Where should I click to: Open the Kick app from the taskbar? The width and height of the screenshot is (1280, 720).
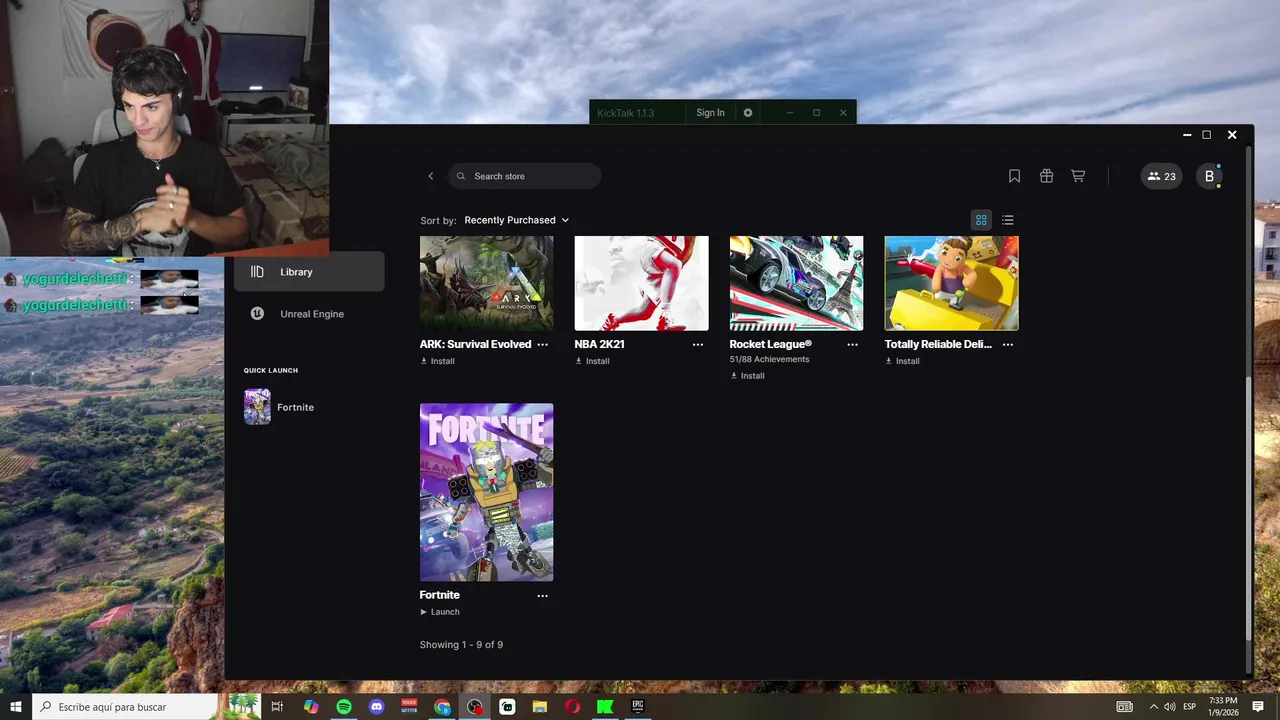click(605, 707)
